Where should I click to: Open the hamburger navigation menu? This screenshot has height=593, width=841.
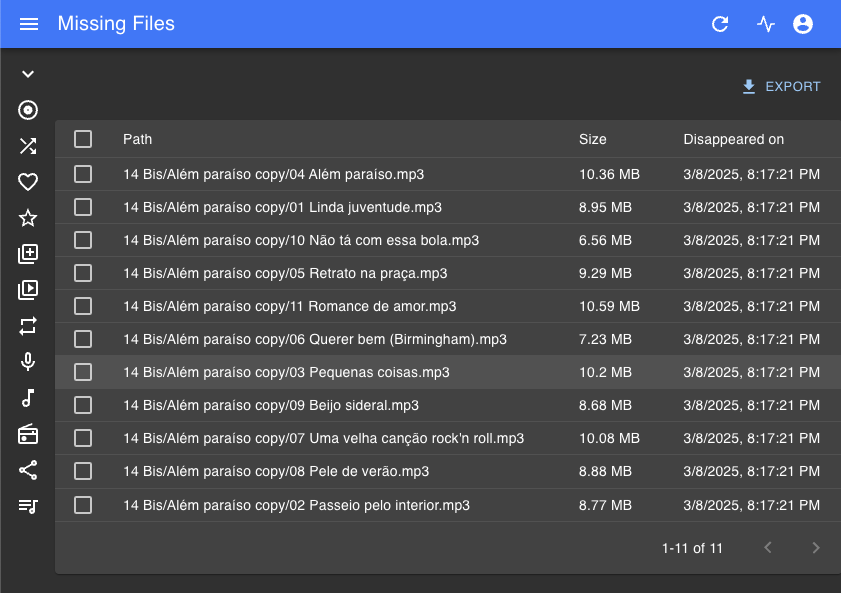(x=29, y=24)
